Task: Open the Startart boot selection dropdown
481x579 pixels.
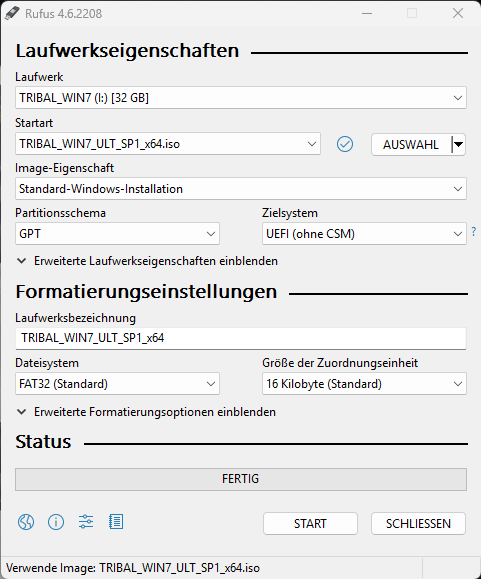Action: point(168,144)
